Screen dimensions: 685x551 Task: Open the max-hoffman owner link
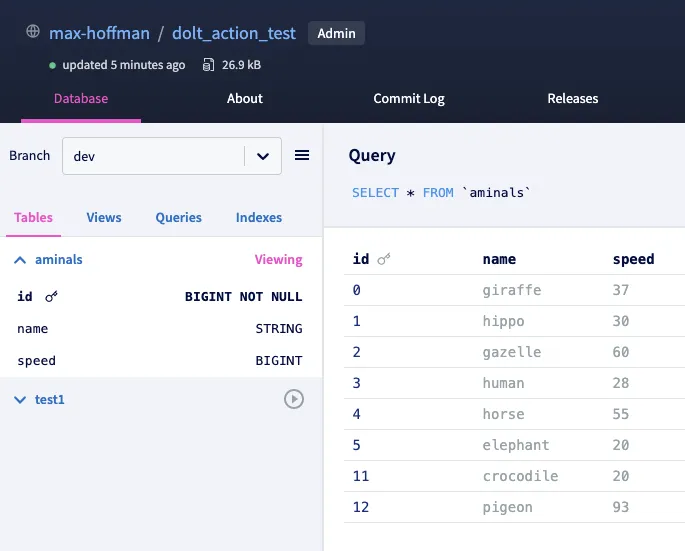[99, 33]
